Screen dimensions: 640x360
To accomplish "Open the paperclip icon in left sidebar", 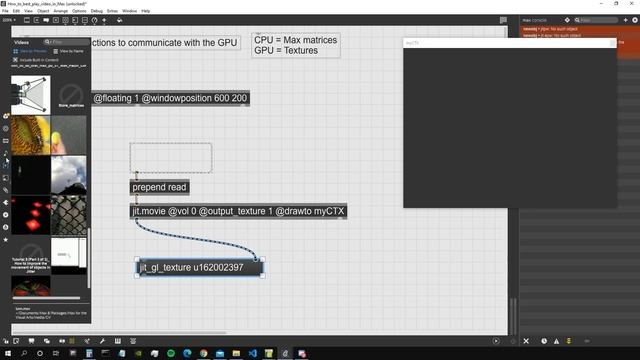I will (x=6, y=190).
